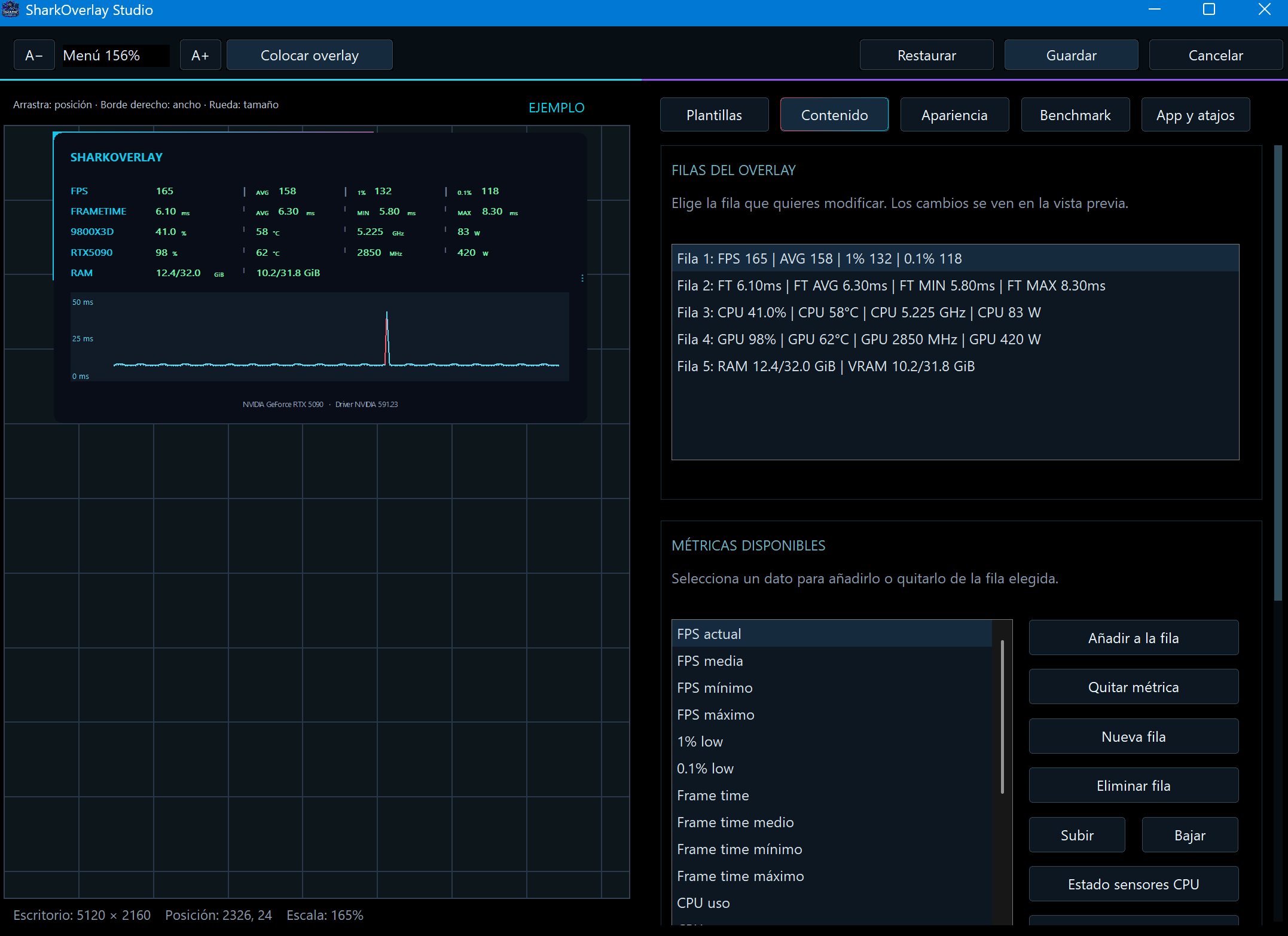This screenshot has height=936, width=1288.
Task: Click Quitar métrica button
Action: tap(1133, 687)
